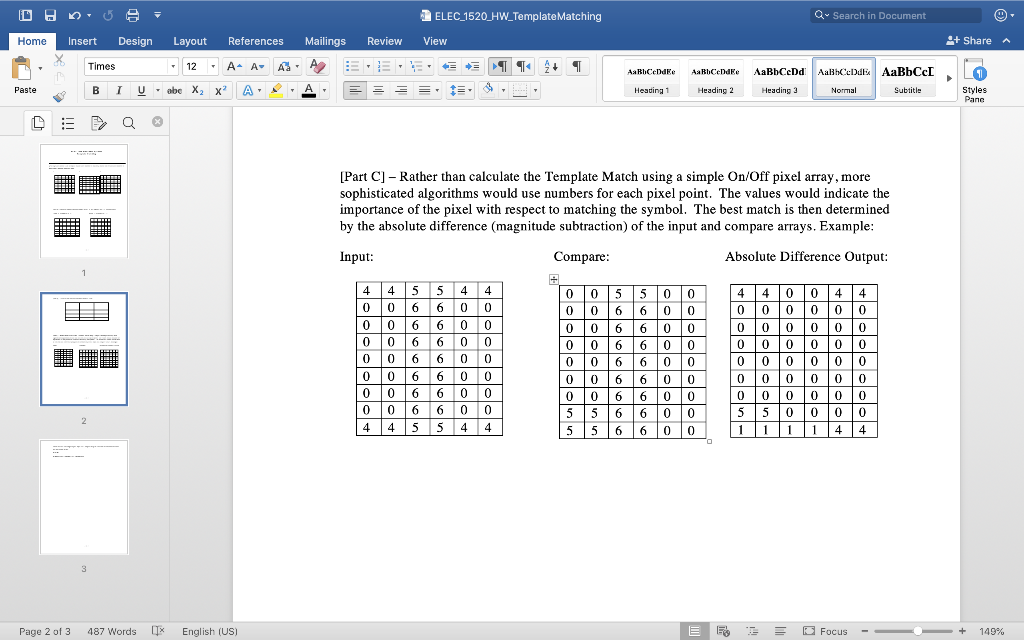Open the Styles Pane

tap(974, 80)
